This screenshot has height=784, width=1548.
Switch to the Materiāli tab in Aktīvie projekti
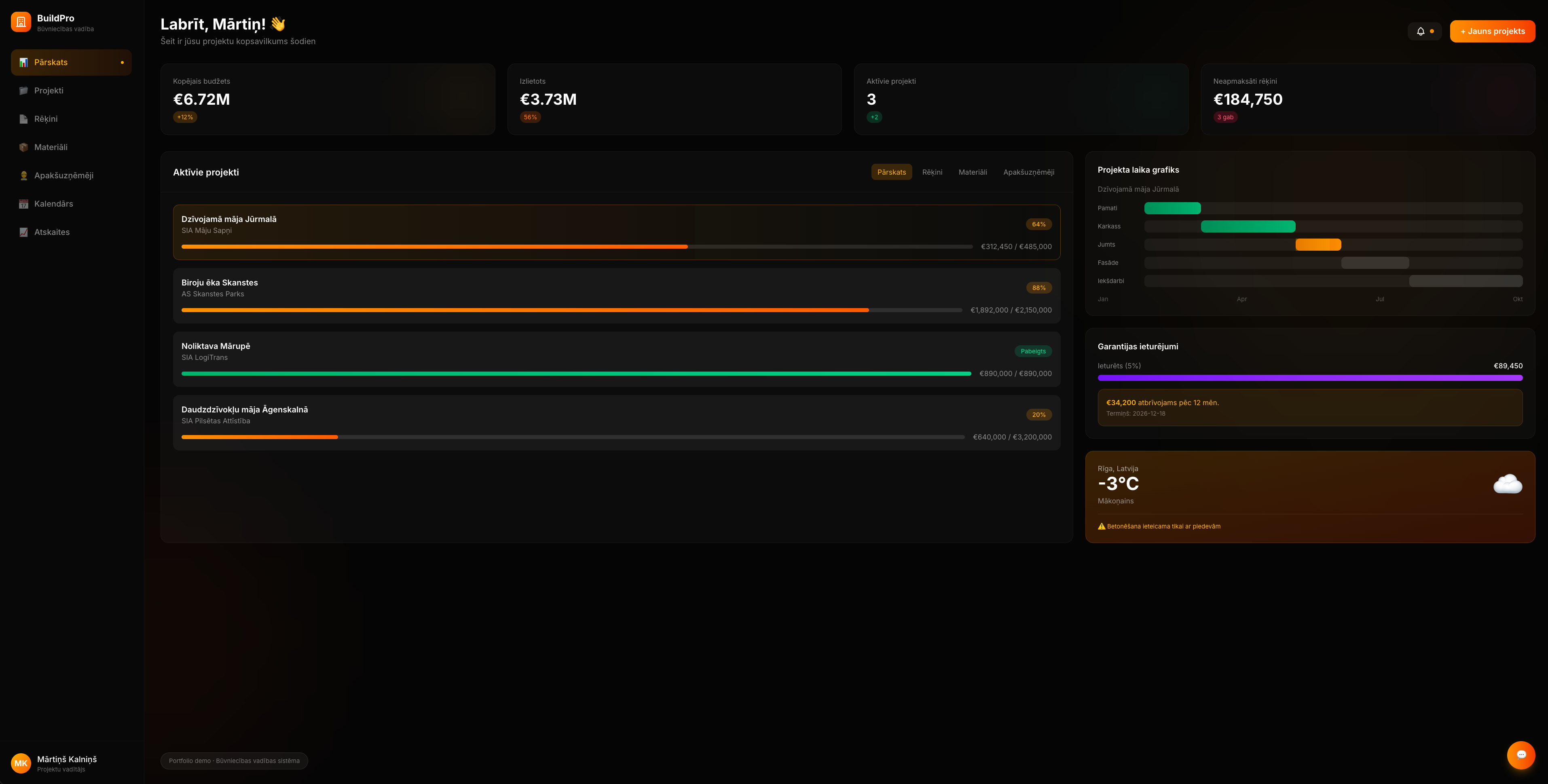pos(972,172)
